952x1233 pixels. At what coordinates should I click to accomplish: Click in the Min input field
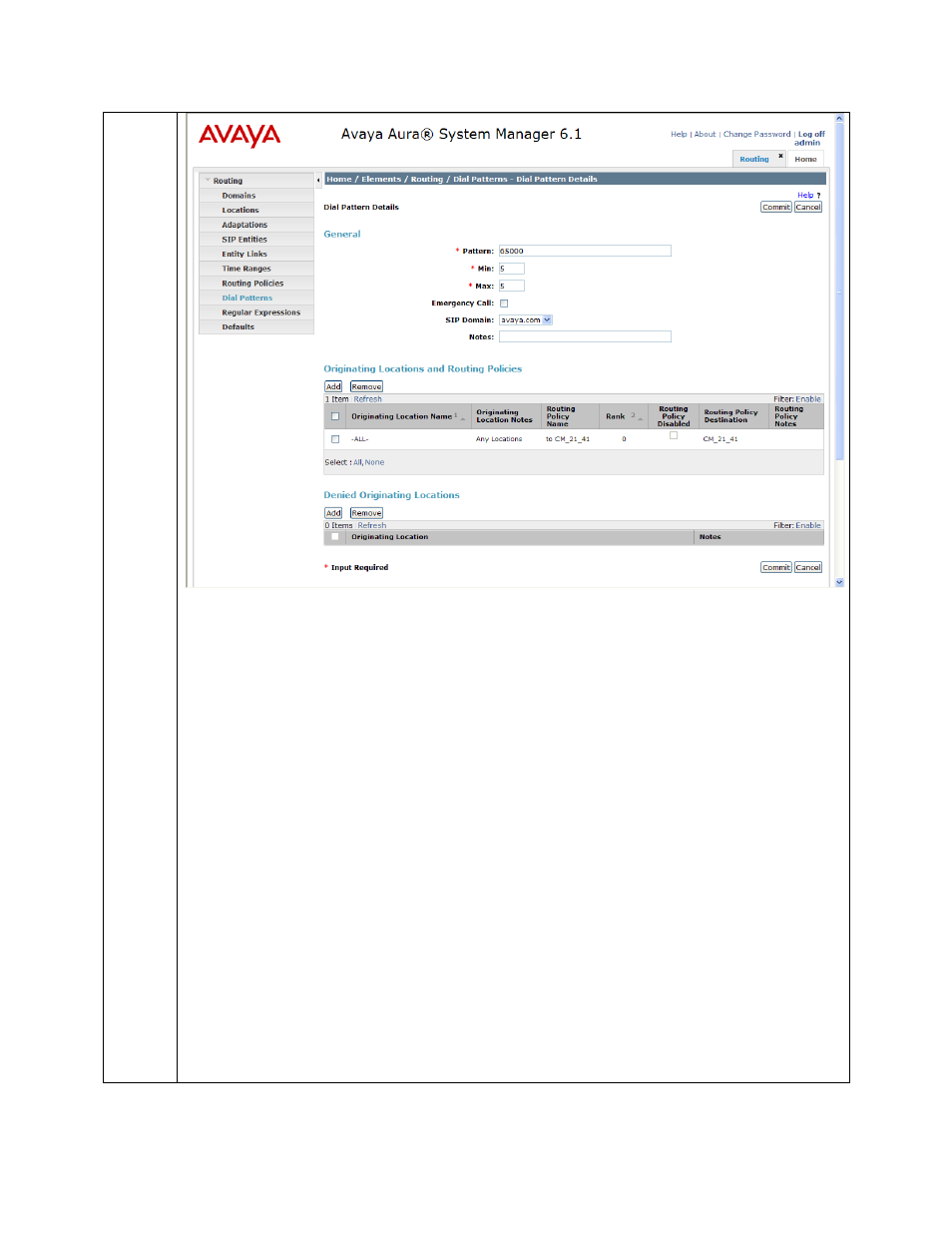[512, 269]
